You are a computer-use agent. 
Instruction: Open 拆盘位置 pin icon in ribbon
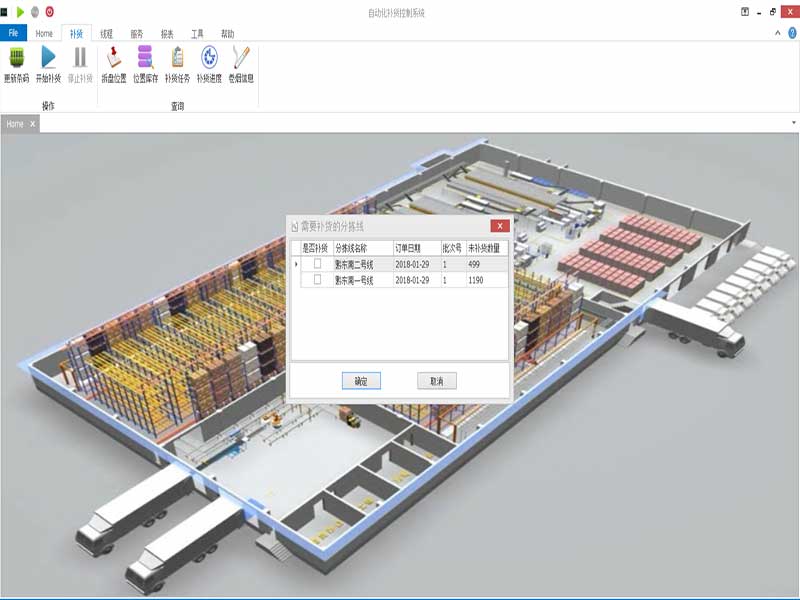(114, 58)
